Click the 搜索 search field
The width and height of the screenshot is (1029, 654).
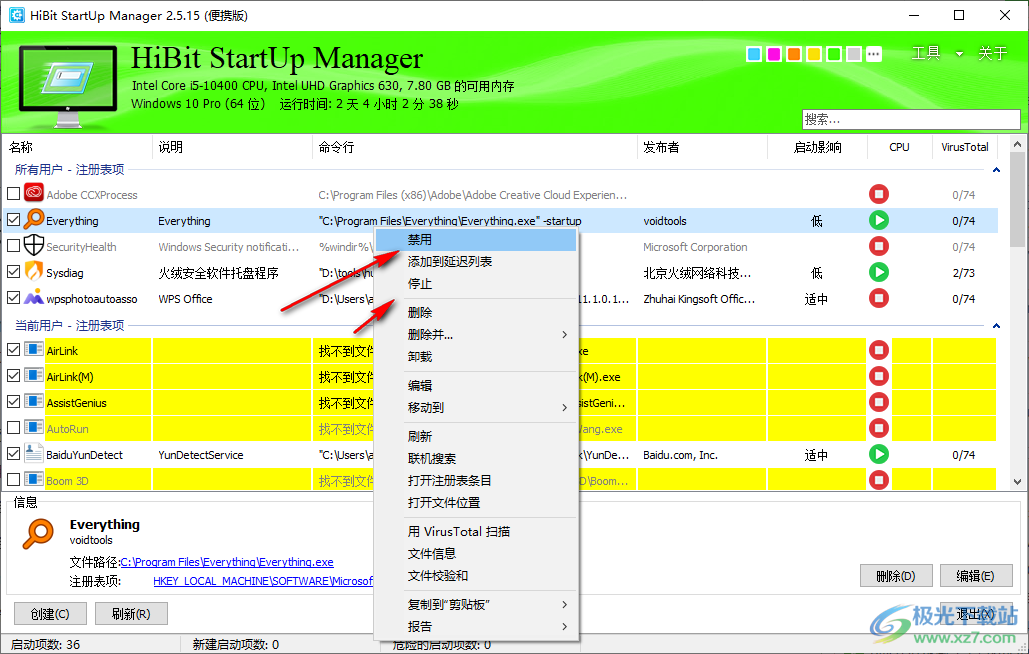911,119
